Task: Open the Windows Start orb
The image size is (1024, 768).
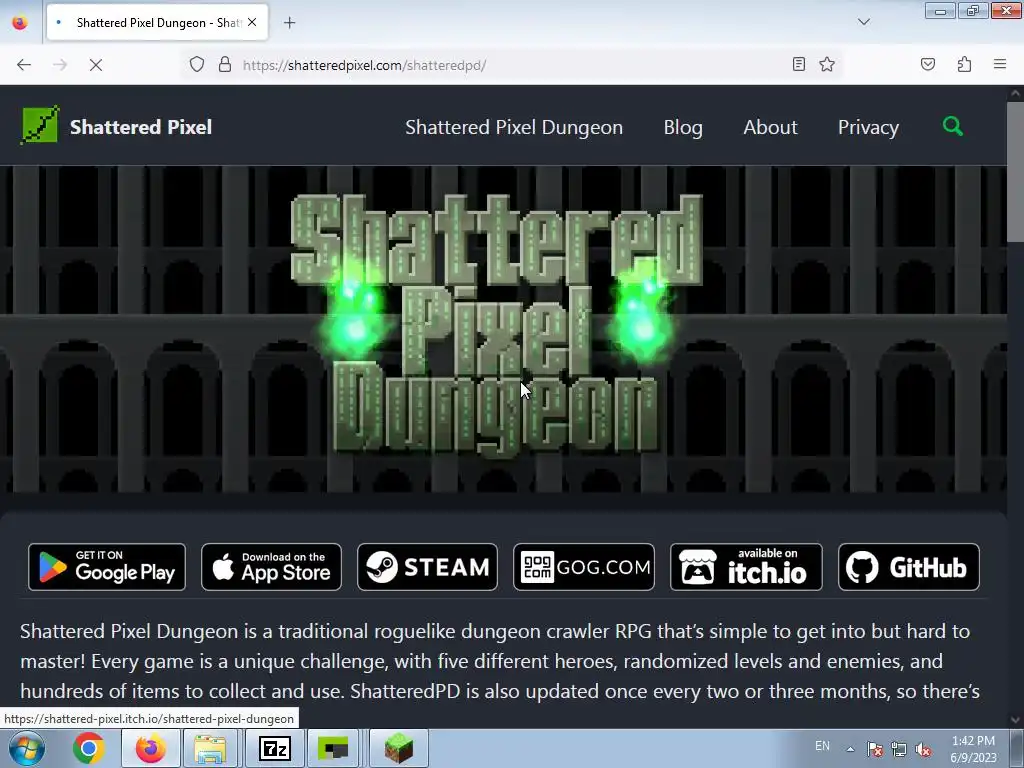Action: pyautogui.click(x=26, y=748)
